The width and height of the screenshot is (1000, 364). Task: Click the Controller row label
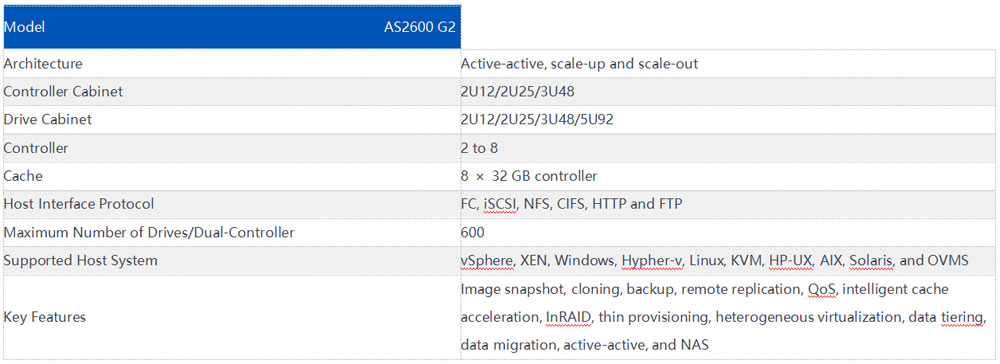click(x=36, y=148)
